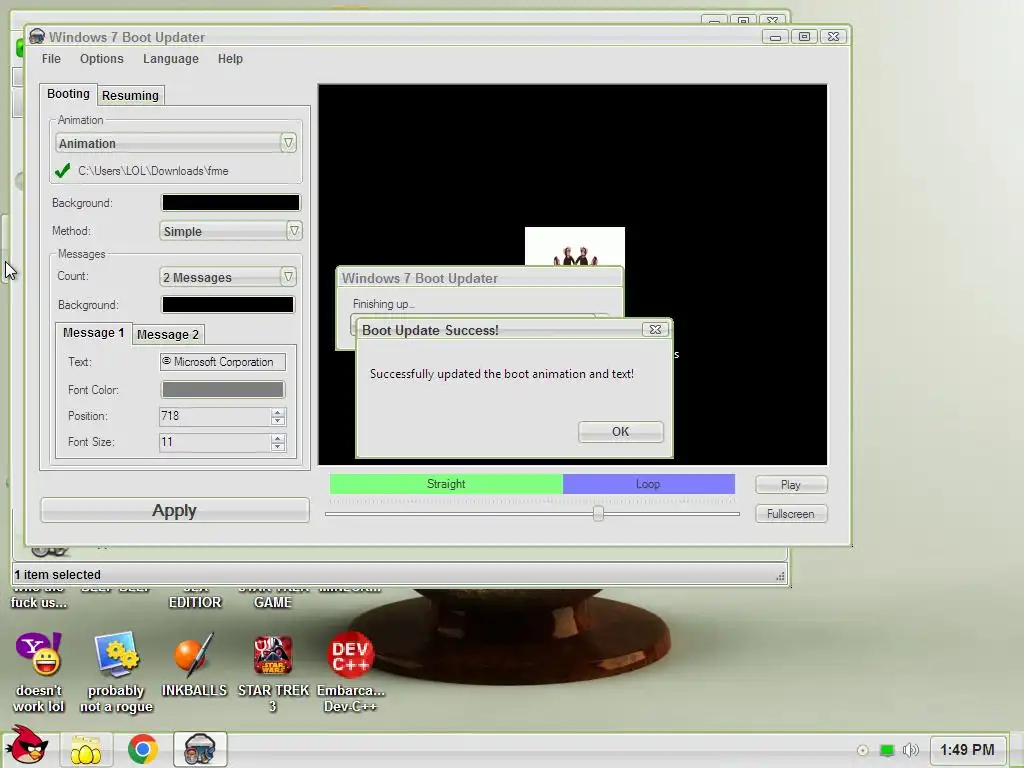Click the round tray icon left of network

pyautogui.click(x=863, y=750)
